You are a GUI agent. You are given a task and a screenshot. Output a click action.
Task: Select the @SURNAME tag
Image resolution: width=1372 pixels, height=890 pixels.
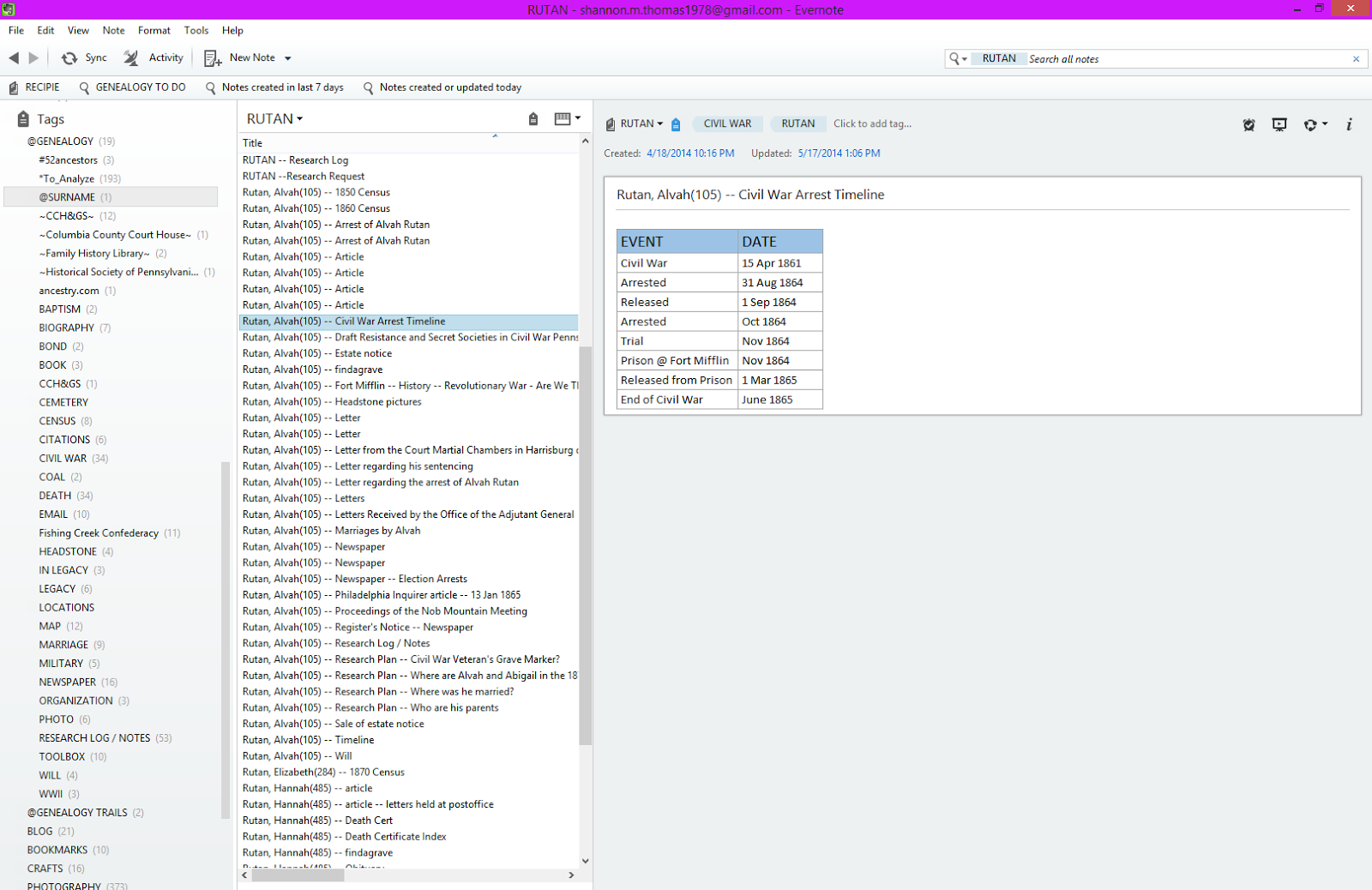click(x=67, y=197)
